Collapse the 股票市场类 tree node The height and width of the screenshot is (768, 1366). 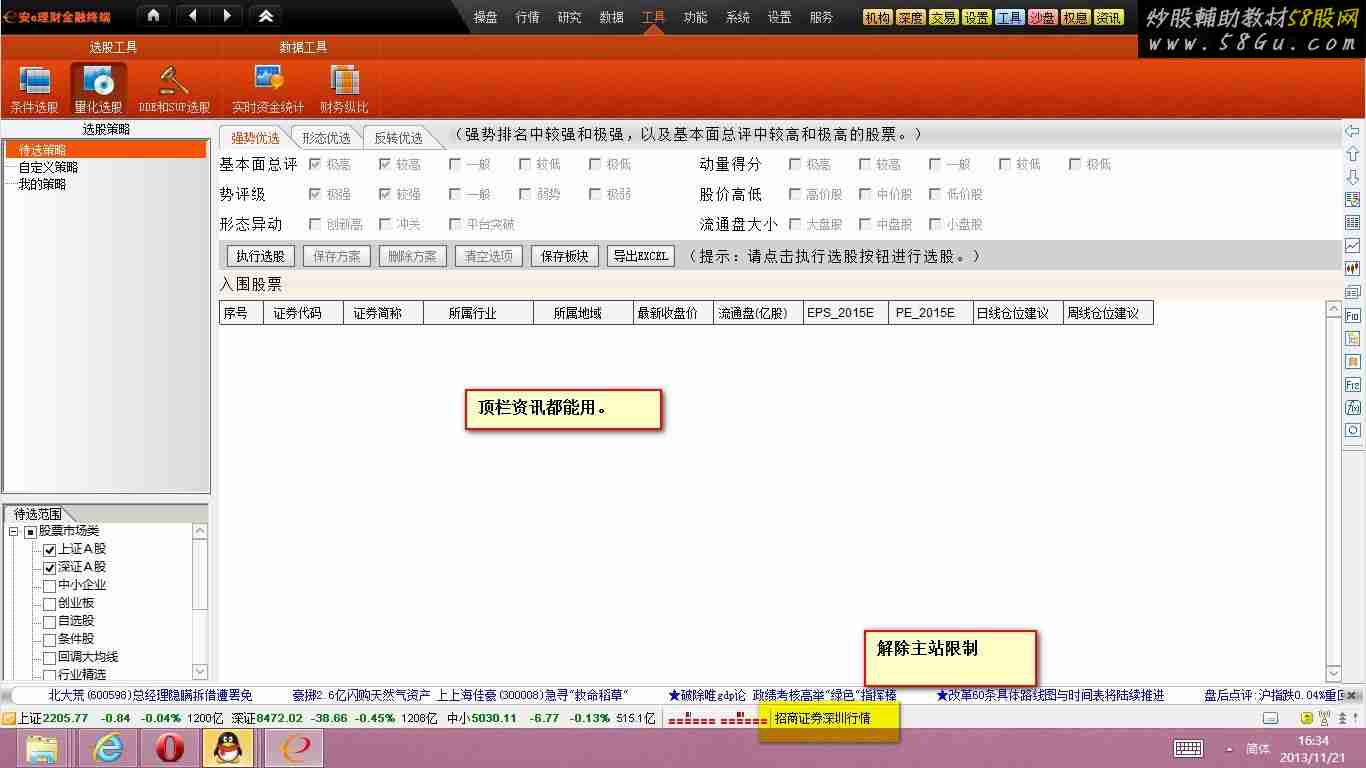[x=14, y=532]
